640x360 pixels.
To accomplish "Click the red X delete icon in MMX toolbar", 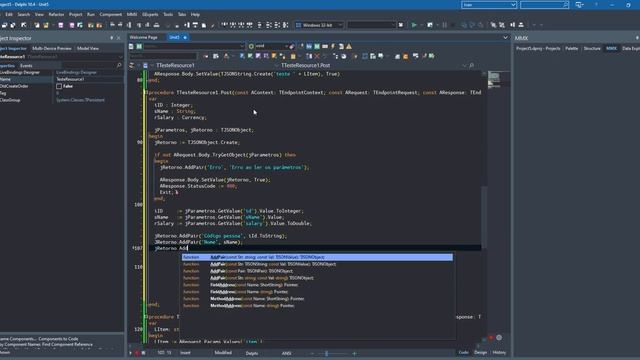I will click(317, 56).
